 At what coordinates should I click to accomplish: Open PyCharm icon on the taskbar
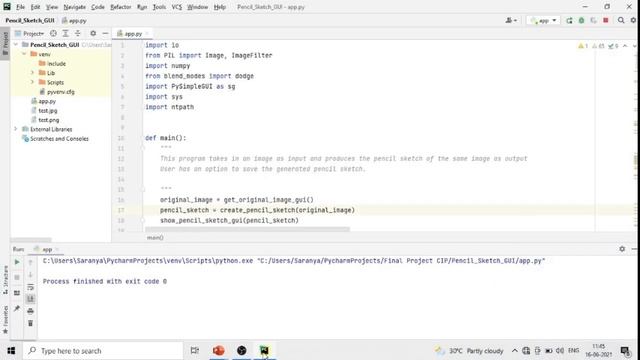tap(264, 351)
